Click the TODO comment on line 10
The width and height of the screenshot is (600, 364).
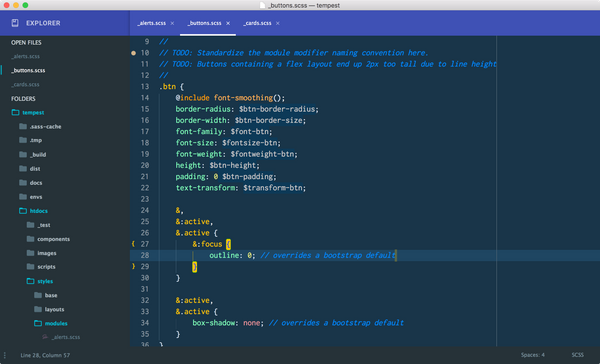point(294,53)
